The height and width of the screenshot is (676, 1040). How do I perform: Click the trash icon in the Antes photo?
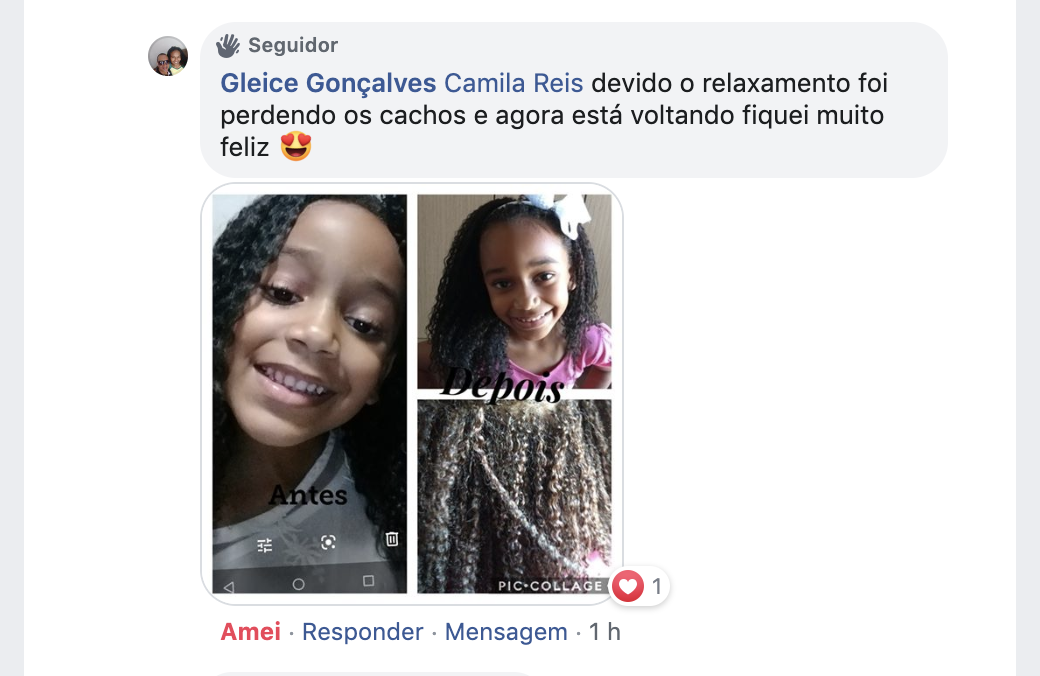392,539
